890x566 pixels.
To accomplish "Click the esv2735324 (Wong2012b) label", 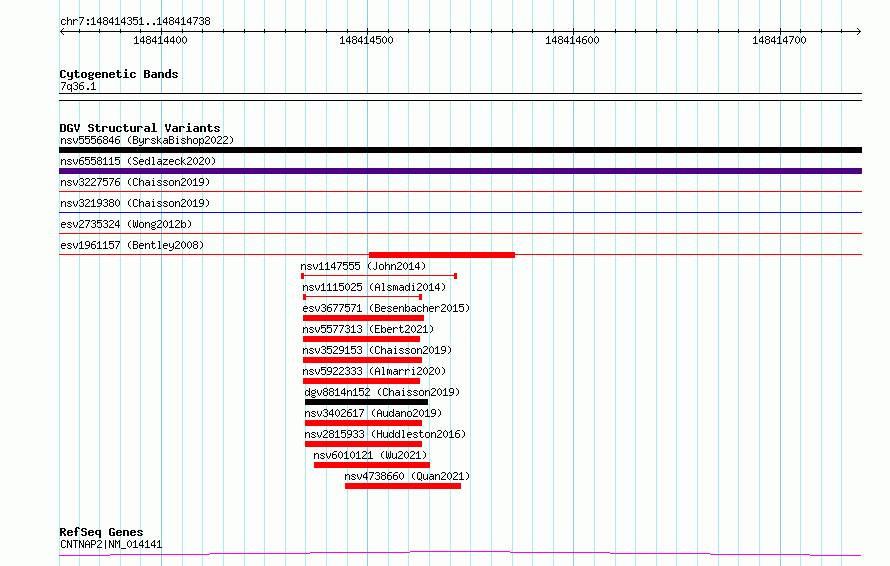I will (126, 224).
